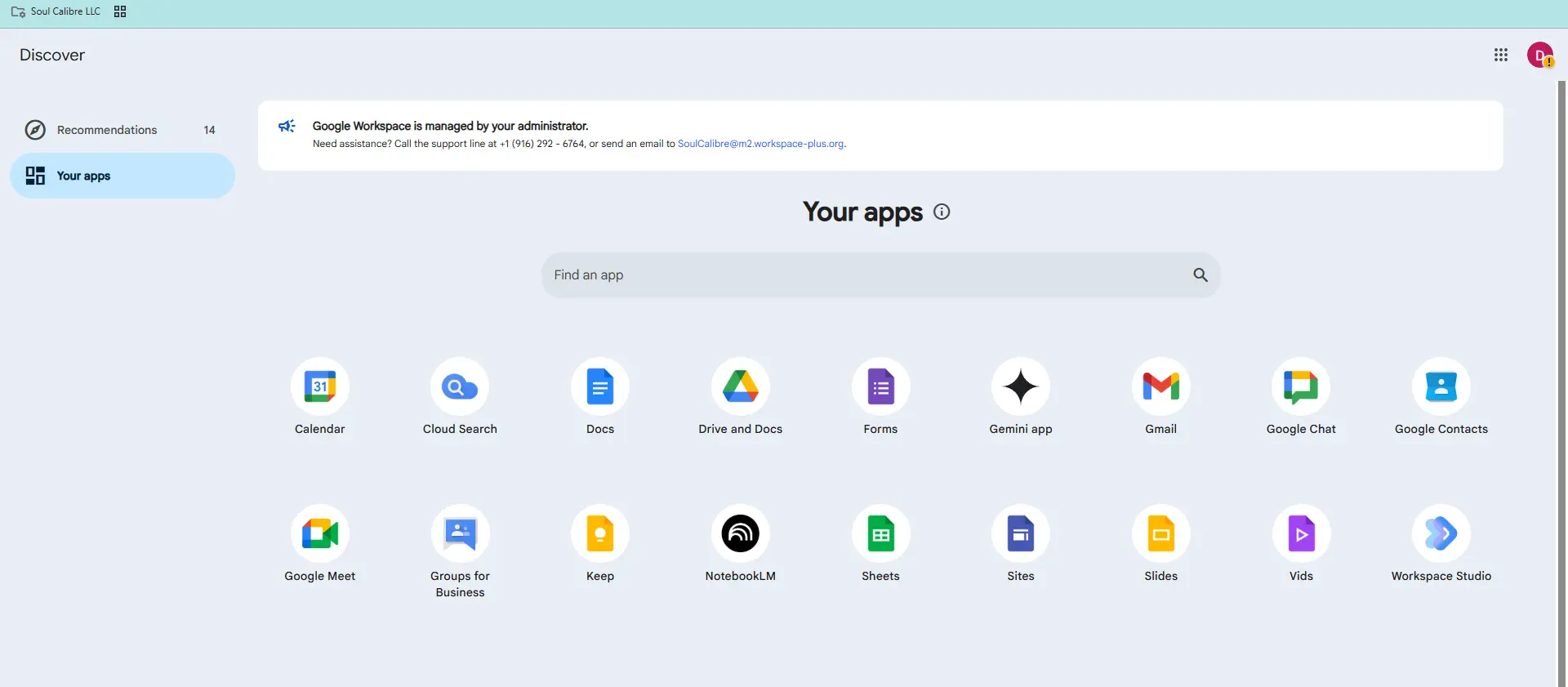Open Gmail from your apps

click(x=1160, y=386)
